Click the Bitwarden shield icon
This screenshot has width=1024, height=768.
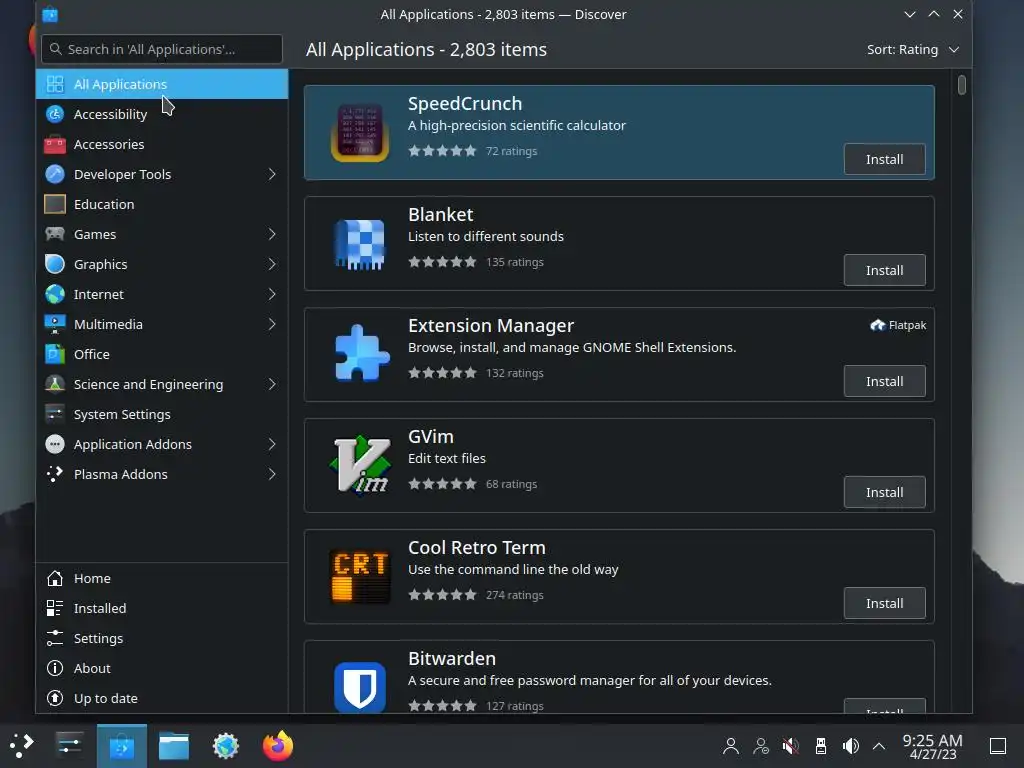click(x=360, y=686)
